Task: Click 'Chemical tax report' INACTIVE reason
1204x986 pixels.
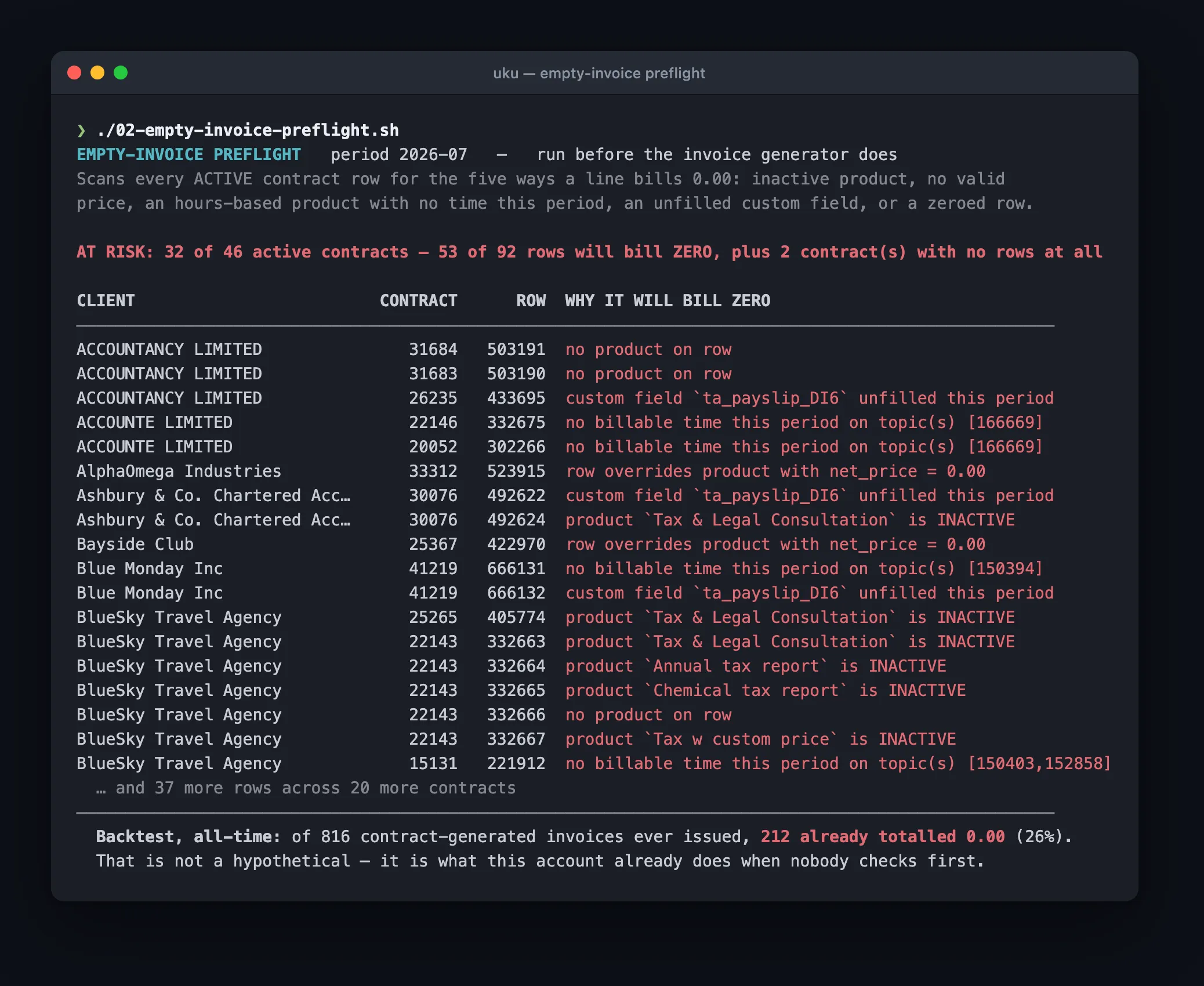Action: pos(766,690)
